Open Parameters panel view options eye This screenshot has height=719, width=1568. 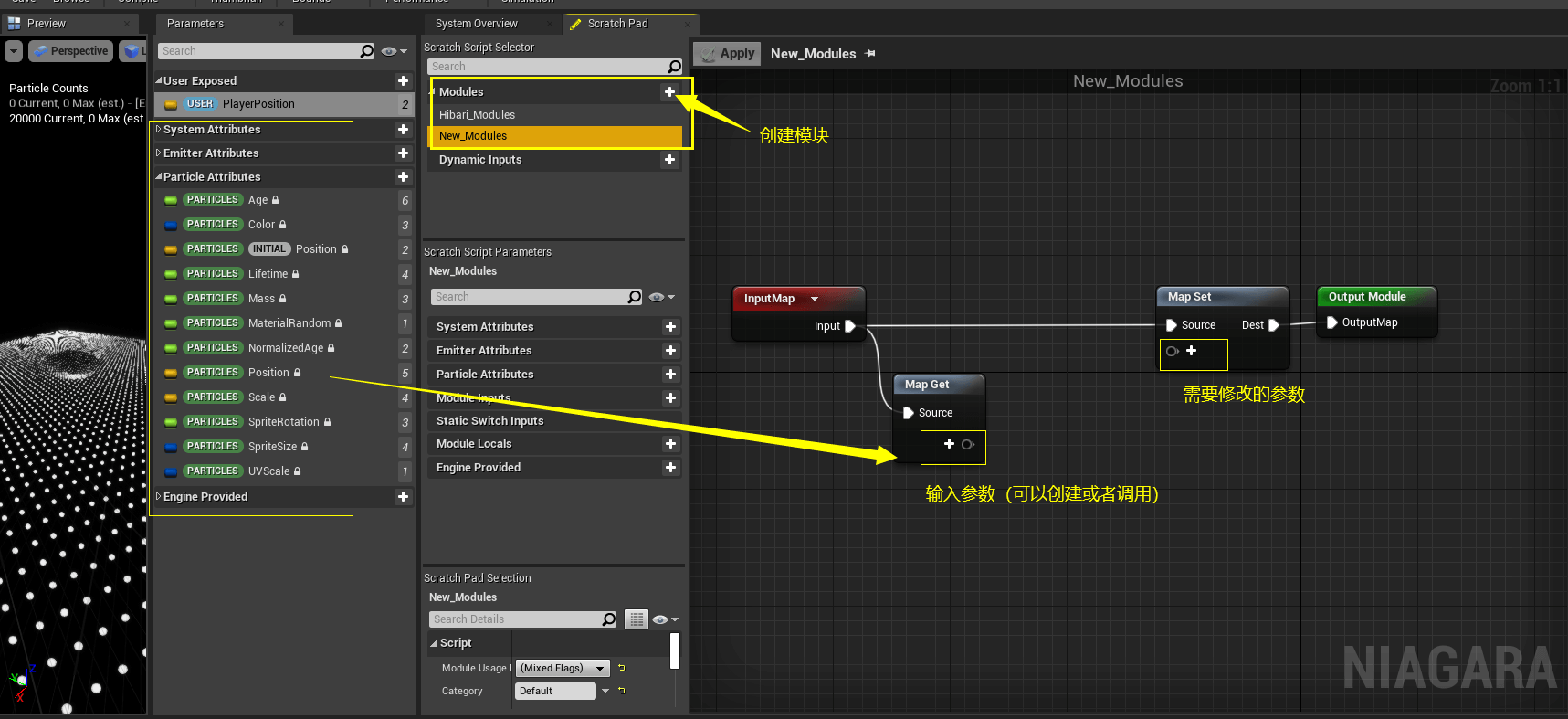[394, 51]
